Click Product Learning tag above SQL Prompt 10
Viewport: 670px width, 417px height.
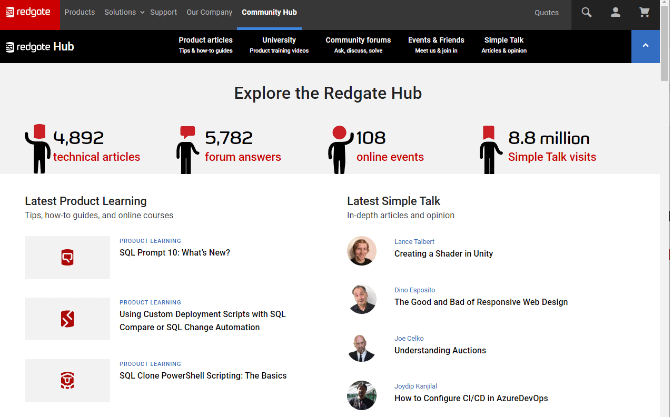click(150, 241)
